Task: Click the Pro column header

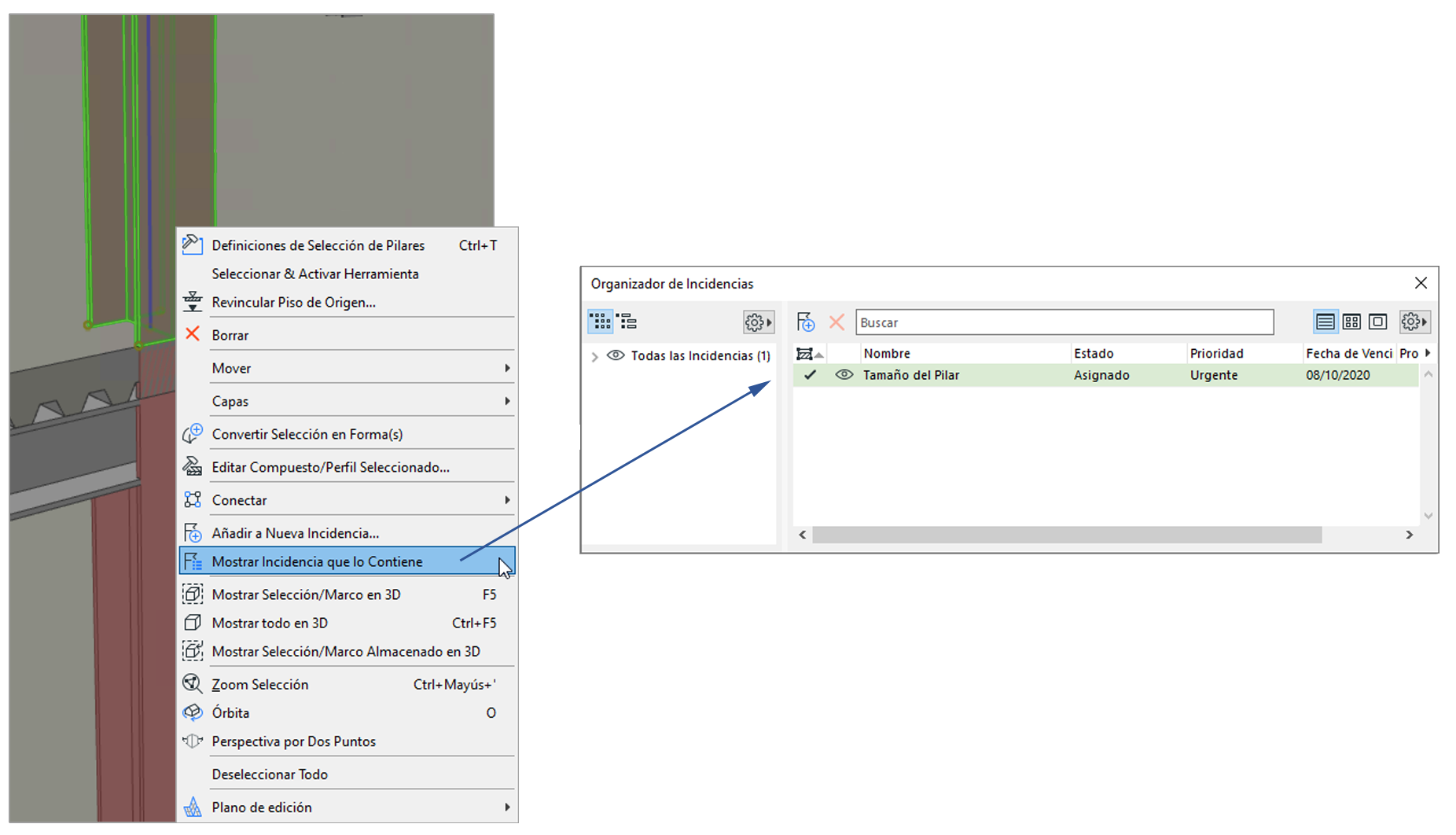Action: pyautogui.click(x=1409, y=354)
